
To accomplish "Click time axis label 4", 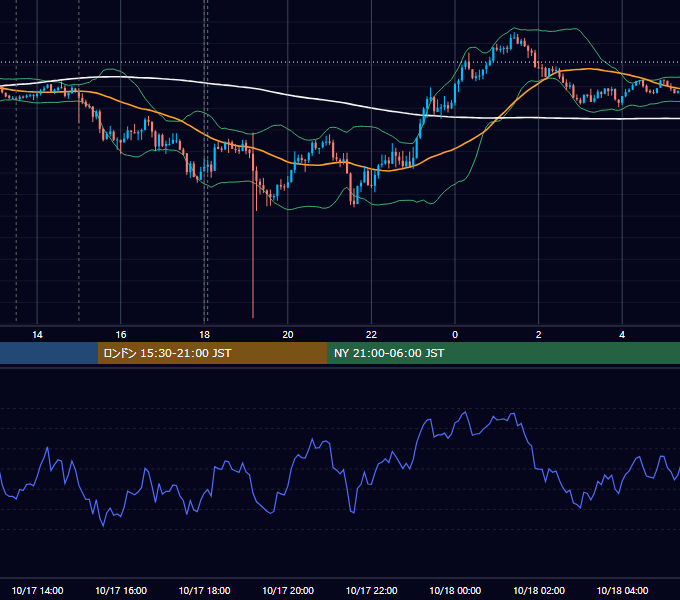I will (622, 334).
